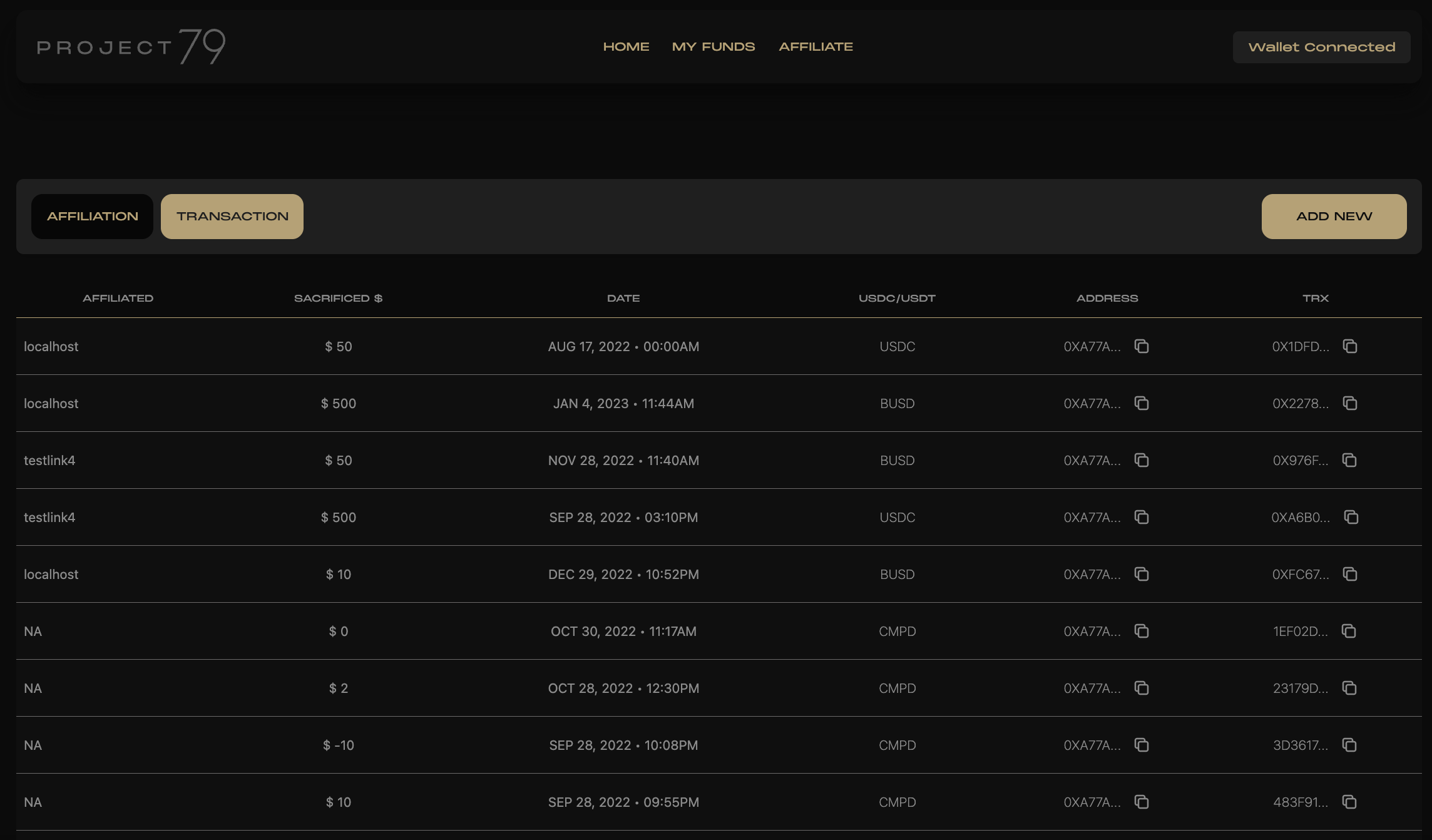Copy transaction hash 0X2278
Image resolution: width=1432 pixels, height=840 pixels.
[1351, 403]
